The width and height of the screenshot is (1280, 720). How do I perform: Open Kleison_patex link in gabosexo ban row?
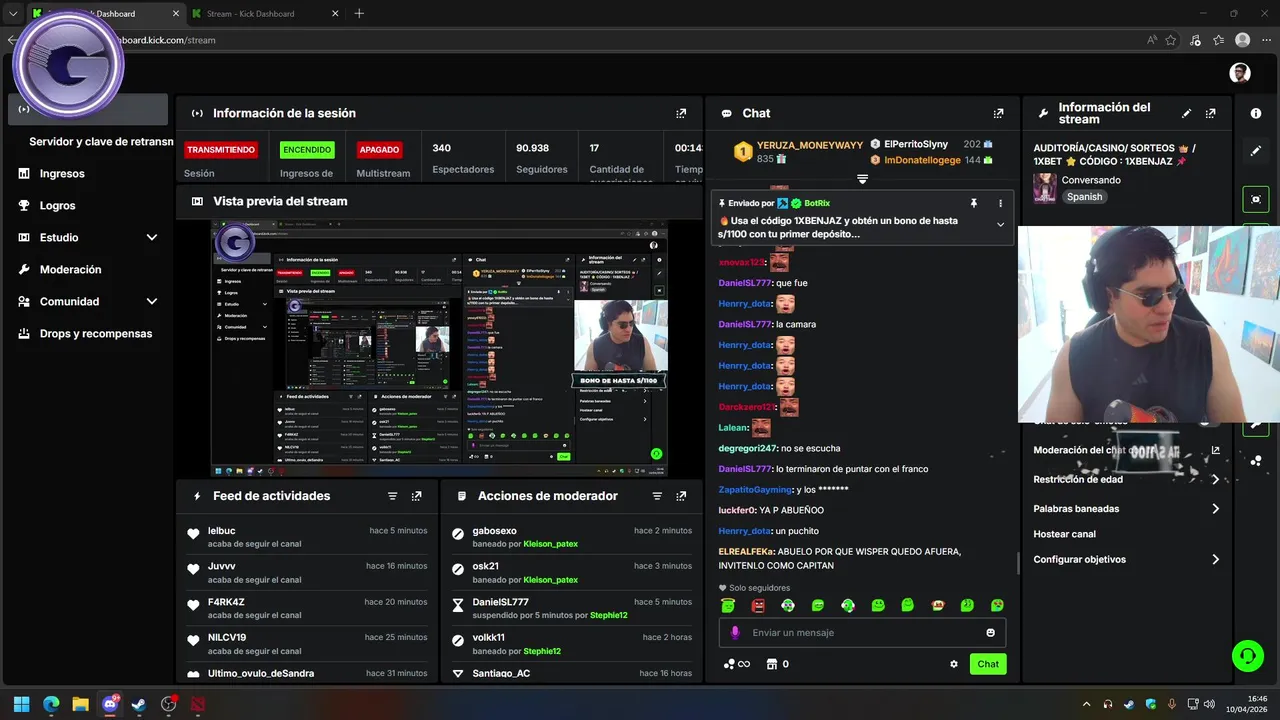pos(551,544)
